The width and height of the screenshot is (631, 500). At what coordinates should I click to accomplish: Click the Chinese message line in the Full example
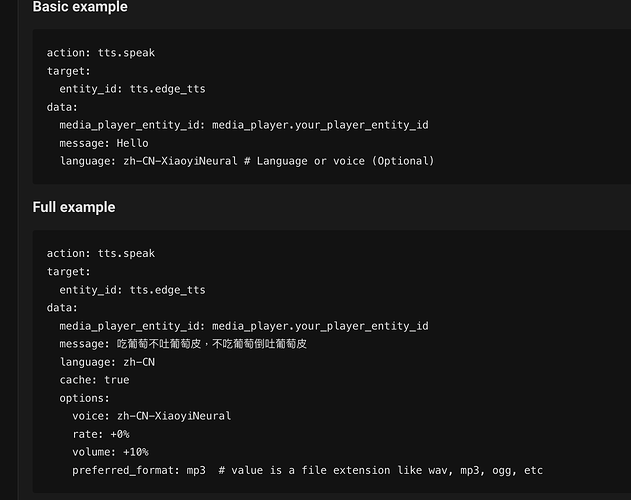(182, 344)
